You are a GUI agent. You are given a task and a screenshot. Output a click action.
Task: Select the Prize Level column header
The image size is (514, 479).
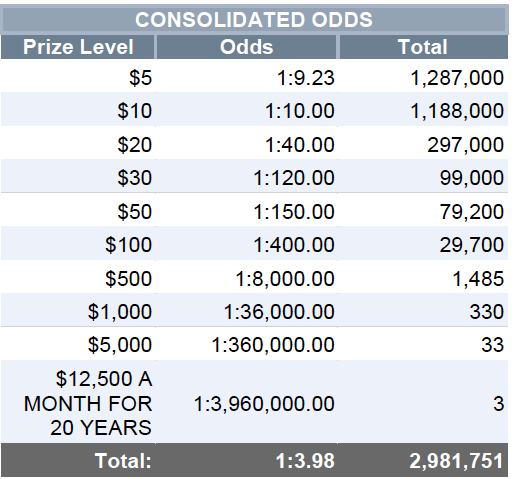(x=78, y=47)
